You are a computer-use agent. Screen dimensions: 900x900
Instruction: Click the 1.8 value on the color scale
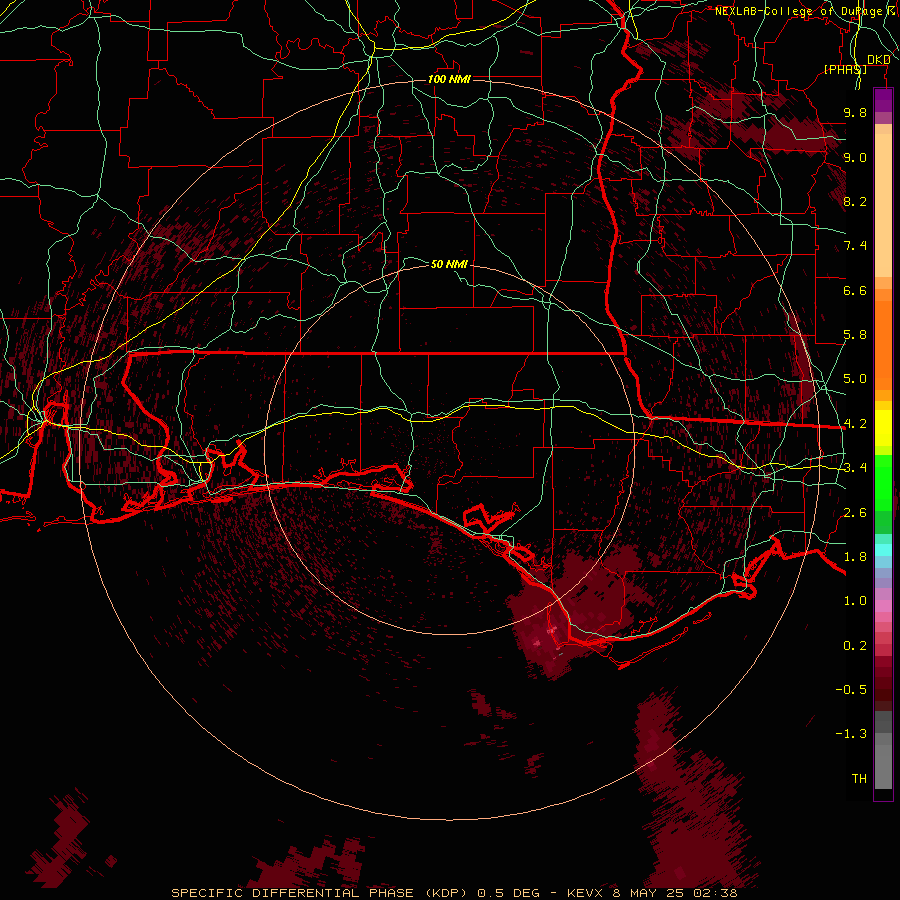coord(855,557)
